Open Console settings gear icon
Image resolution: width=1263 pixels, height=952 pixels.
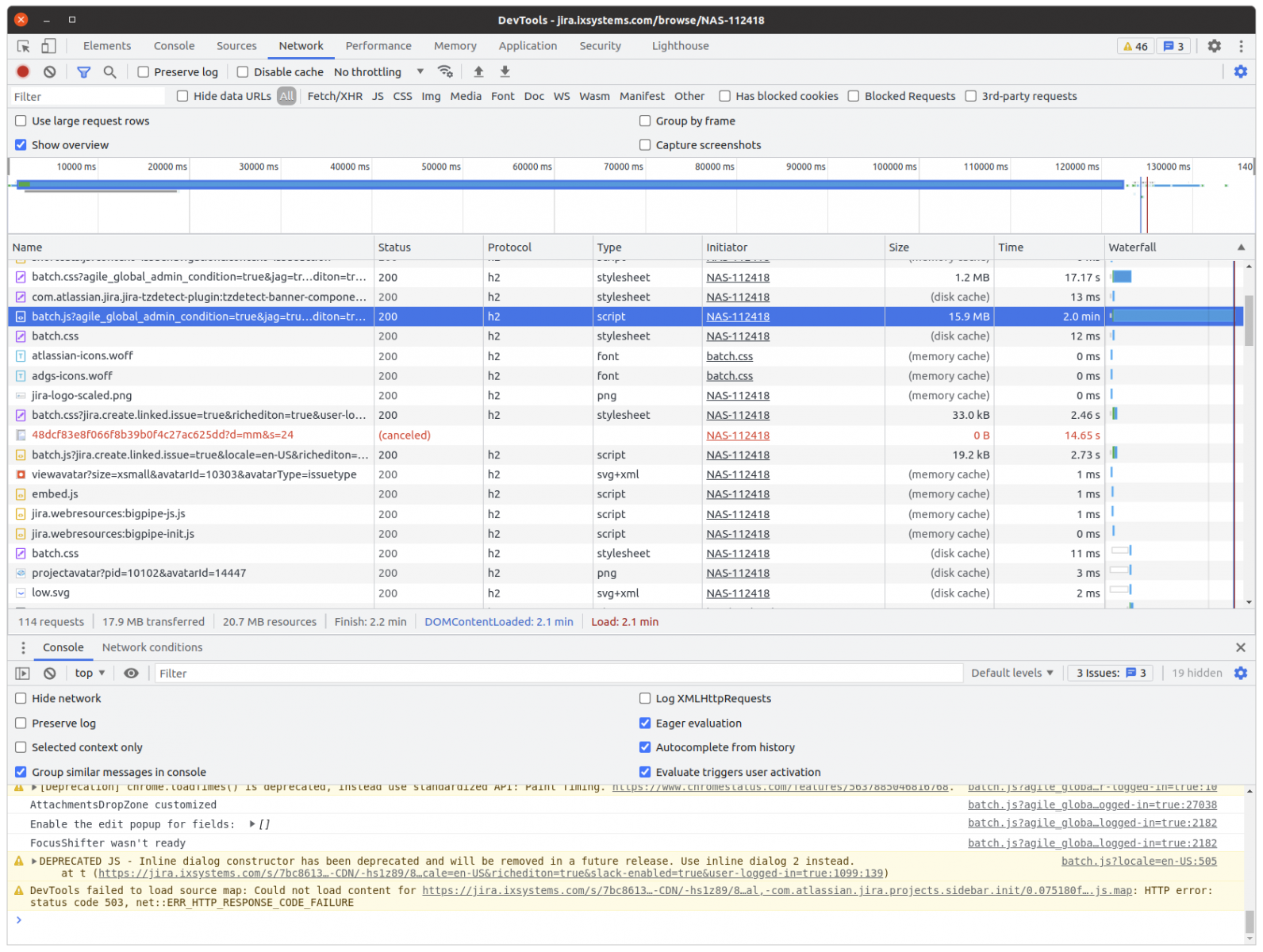coord(1240,673)
